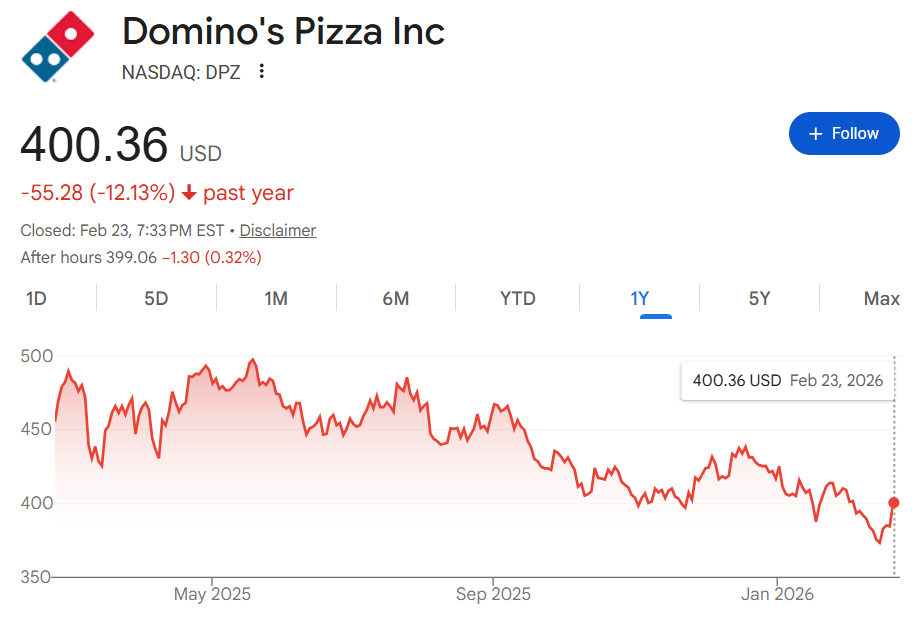This screenshot has height=621, width=912.
Task: Select the 1M chart range
Action: coord(276,298)
